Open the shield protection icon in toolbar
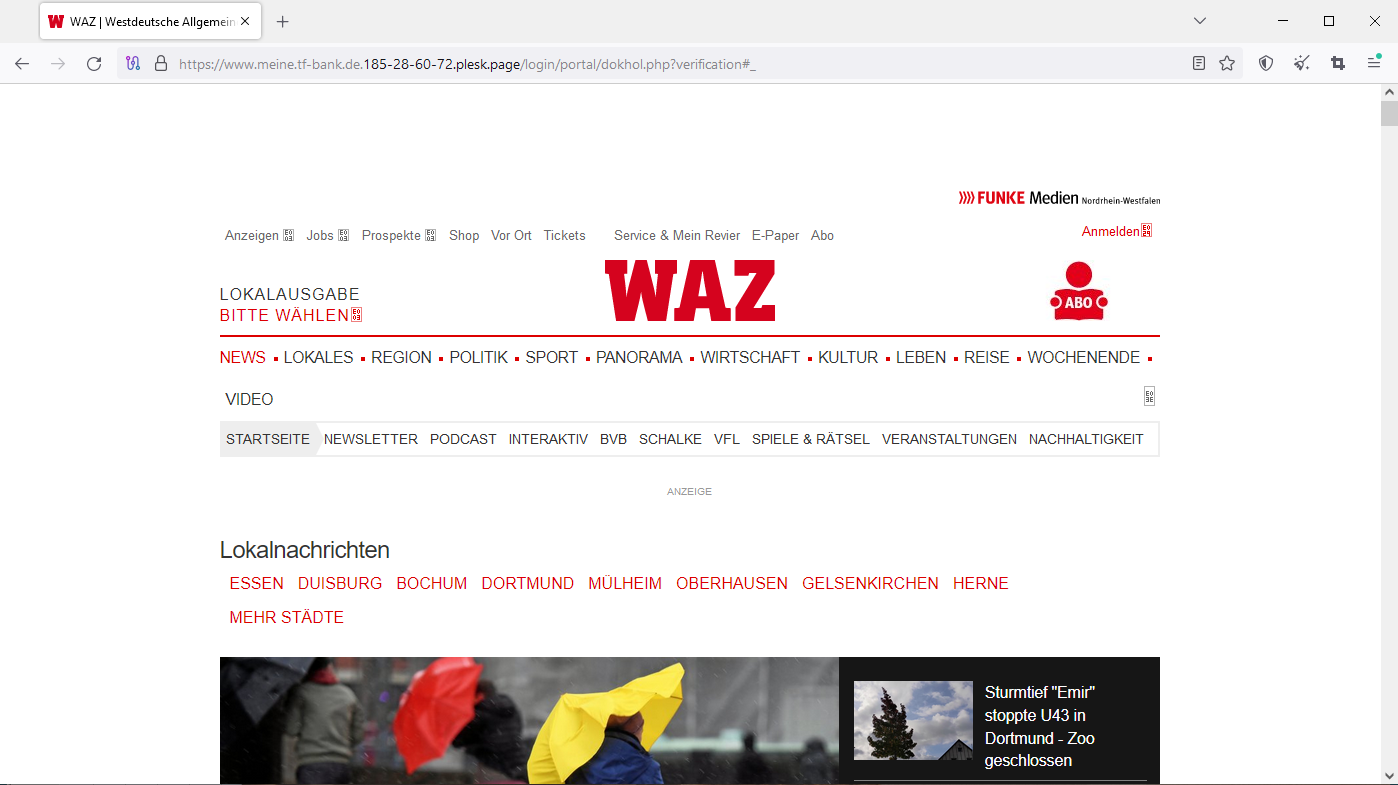 tap(1266, 63)
